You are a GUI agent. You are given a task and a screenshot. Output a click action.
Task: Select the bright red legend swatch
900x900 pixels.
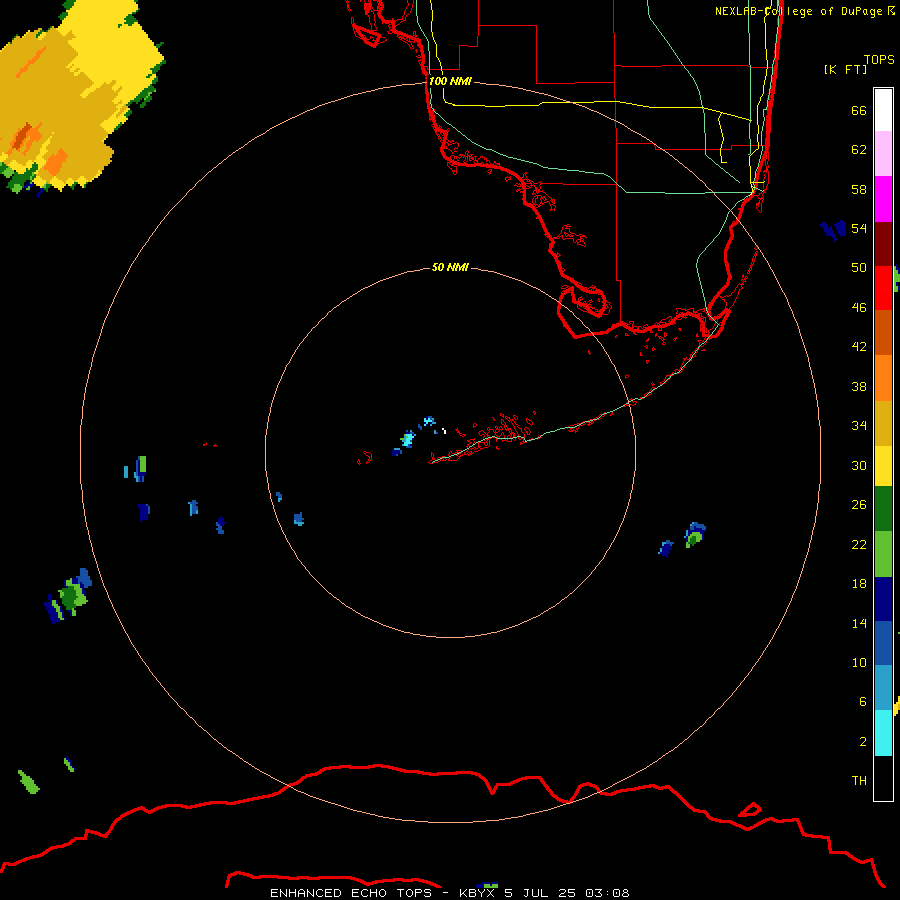[x=883, y=288]
